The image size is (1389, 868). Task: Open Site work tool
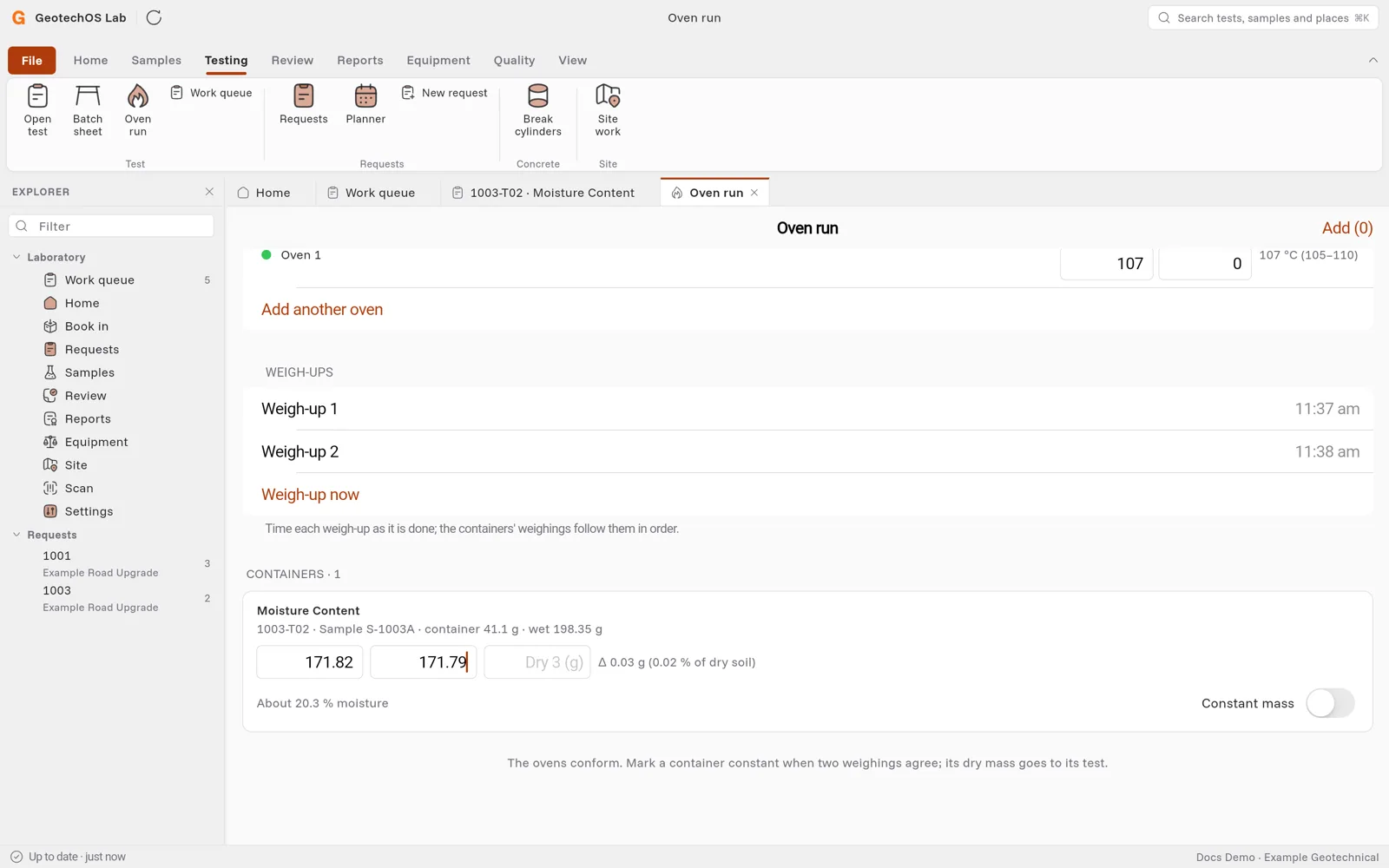click(x=608, y=110)
